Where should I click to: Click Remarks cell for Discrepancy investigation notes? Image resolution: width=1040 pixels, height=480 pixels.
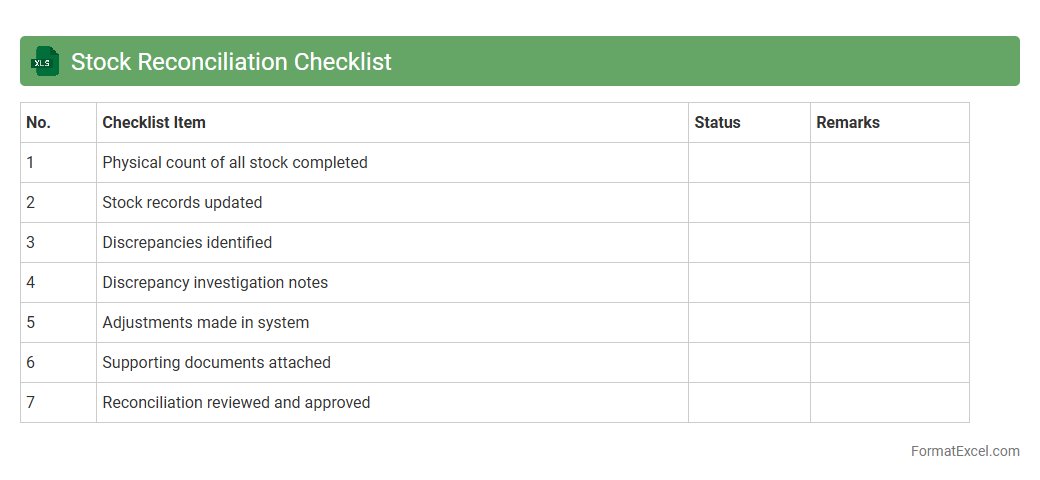pos(889,282)
